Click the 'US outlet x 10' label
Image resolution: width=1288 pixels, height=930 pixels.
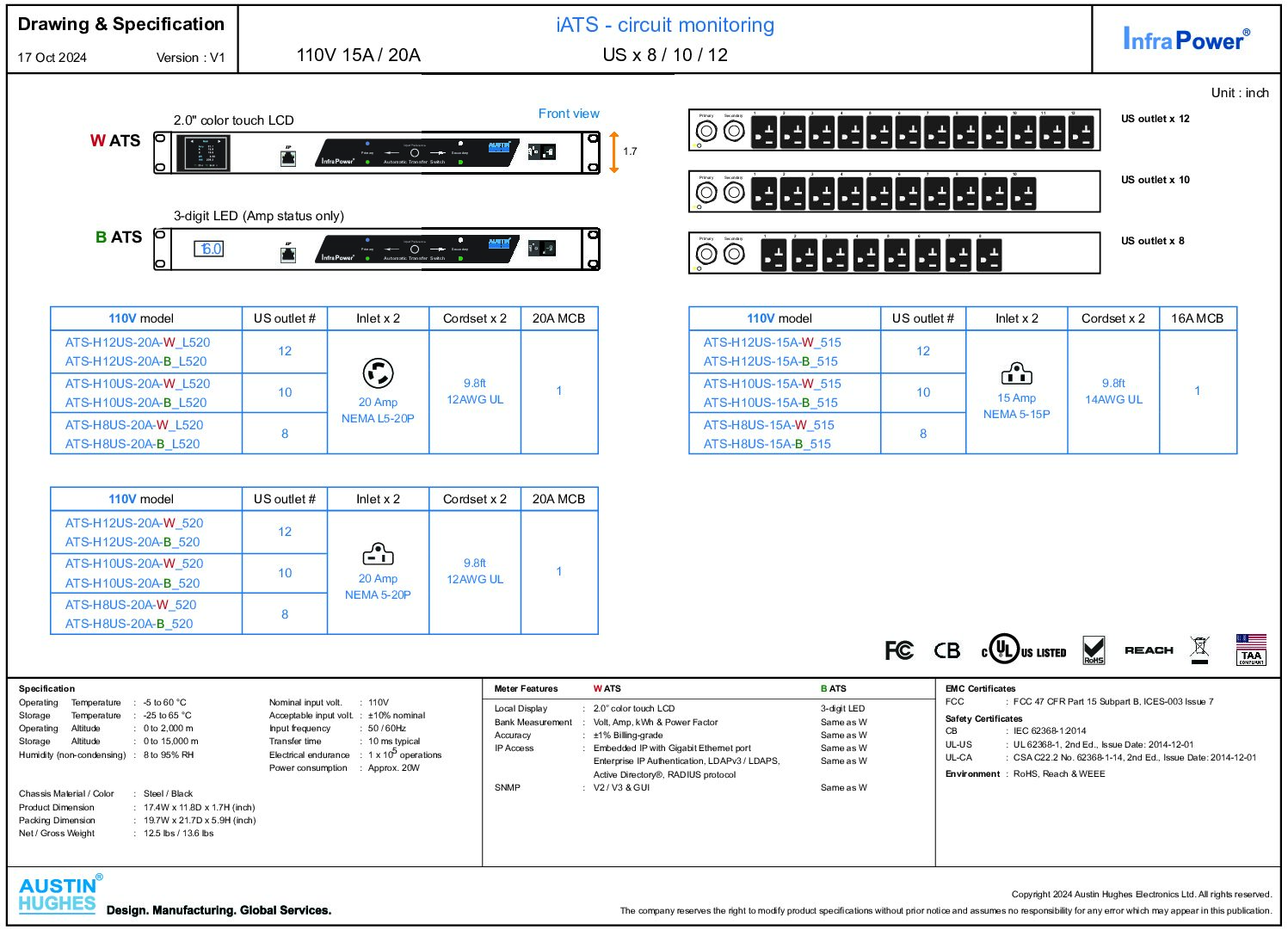(x=1156, y=180)
